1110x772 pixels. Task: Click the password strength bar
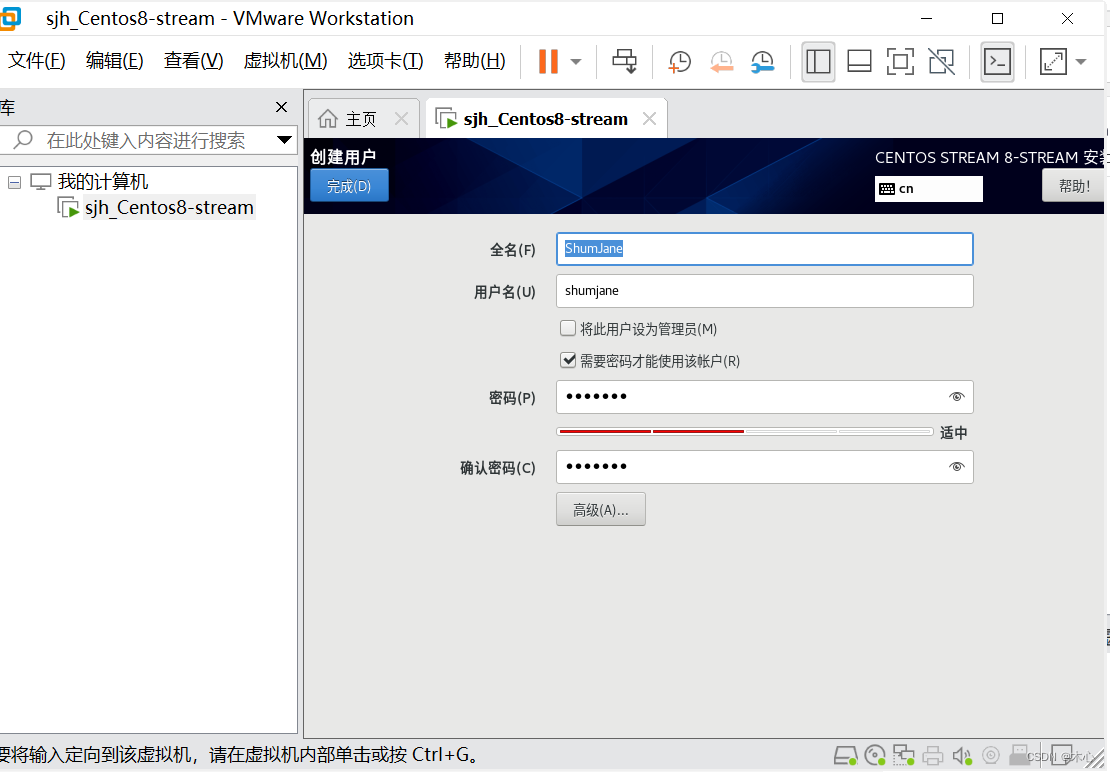(x=745, y=431)
